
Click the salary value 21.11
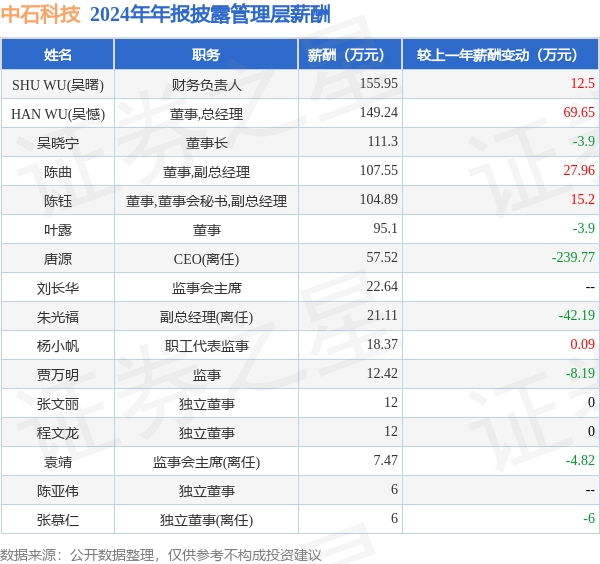[382, 315]
